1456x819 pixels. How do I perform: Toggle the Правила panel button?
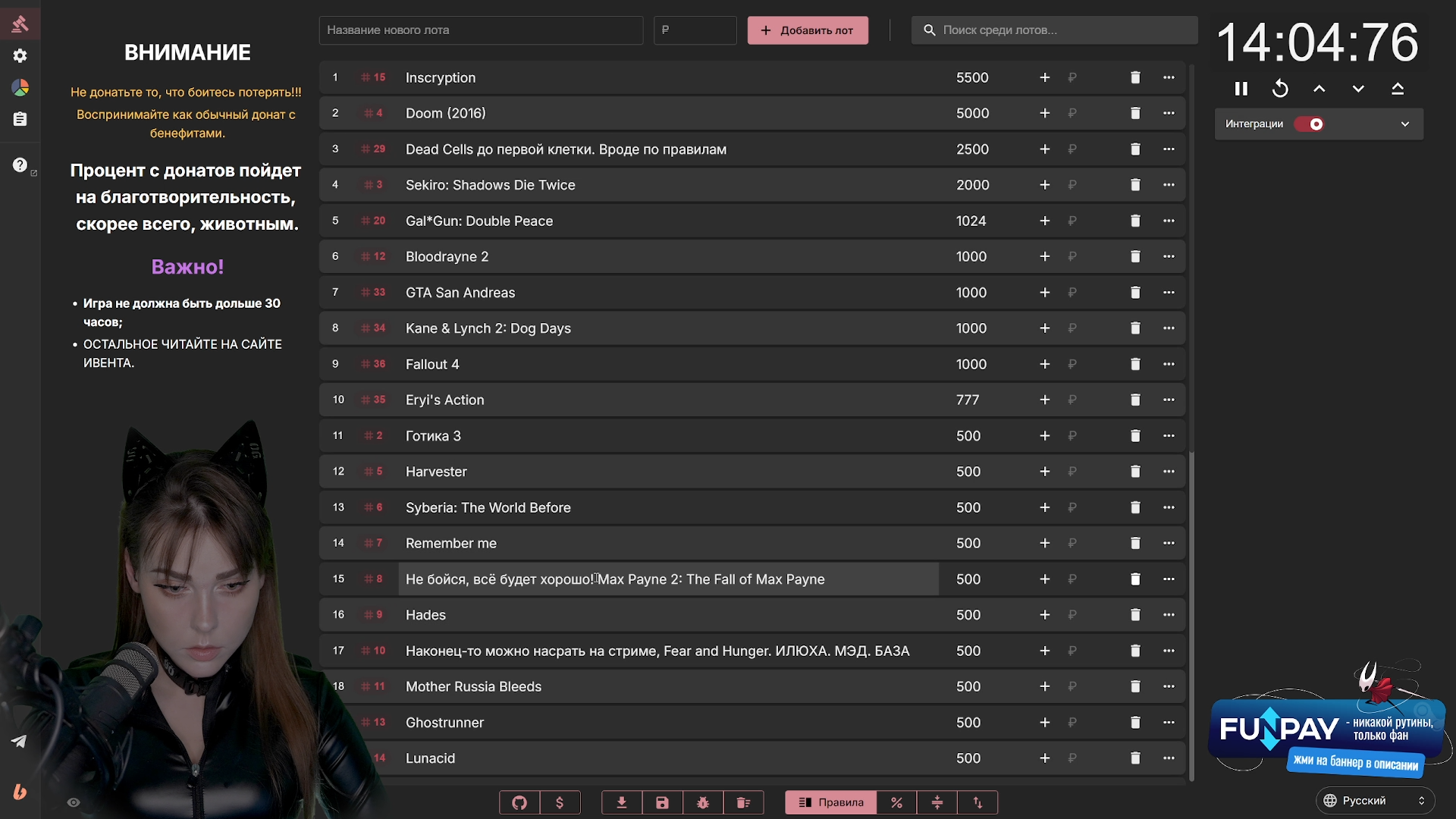click(x=831, y=802)
